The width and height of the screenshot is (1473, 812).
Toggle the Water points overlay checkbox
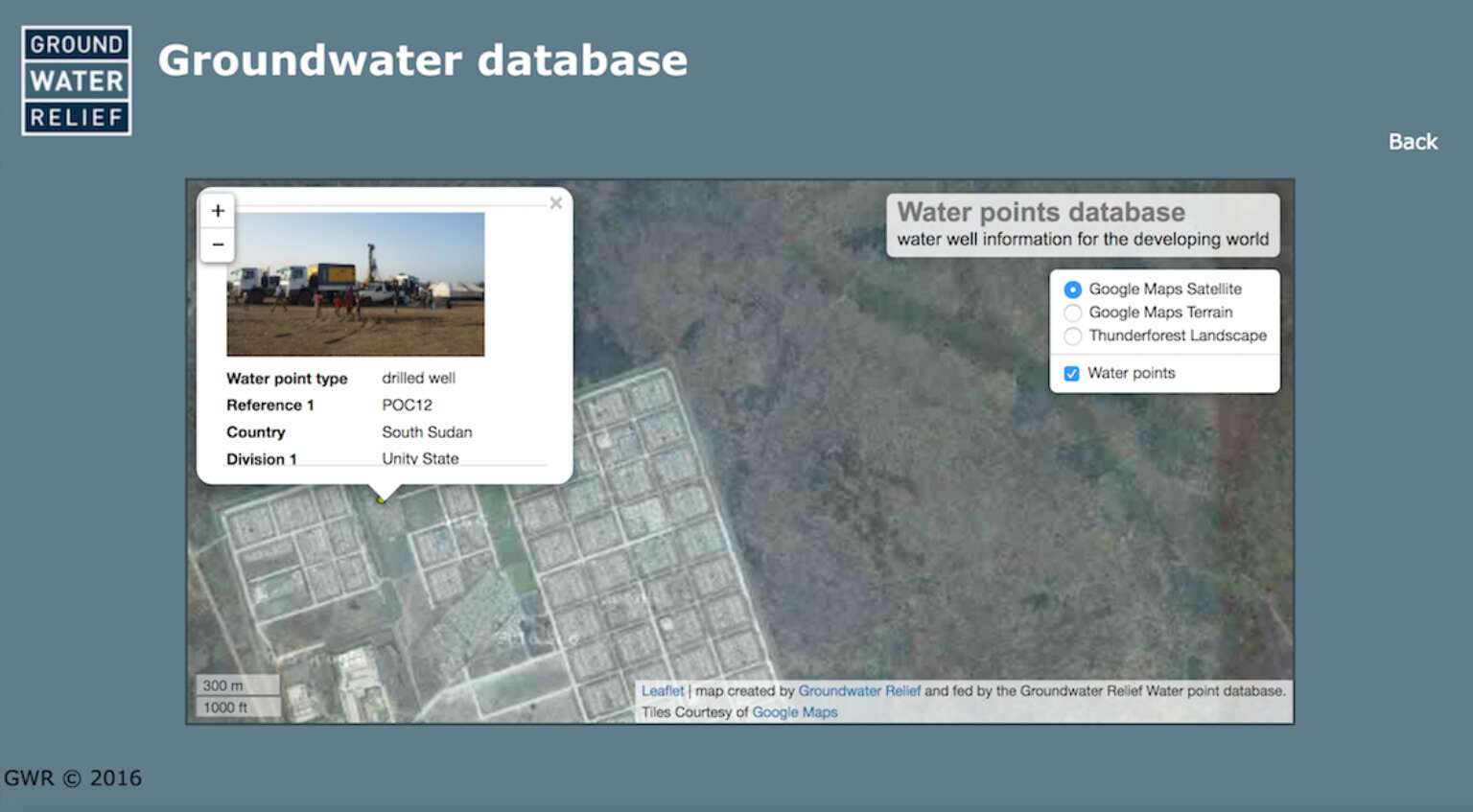tap(1071, 373)
